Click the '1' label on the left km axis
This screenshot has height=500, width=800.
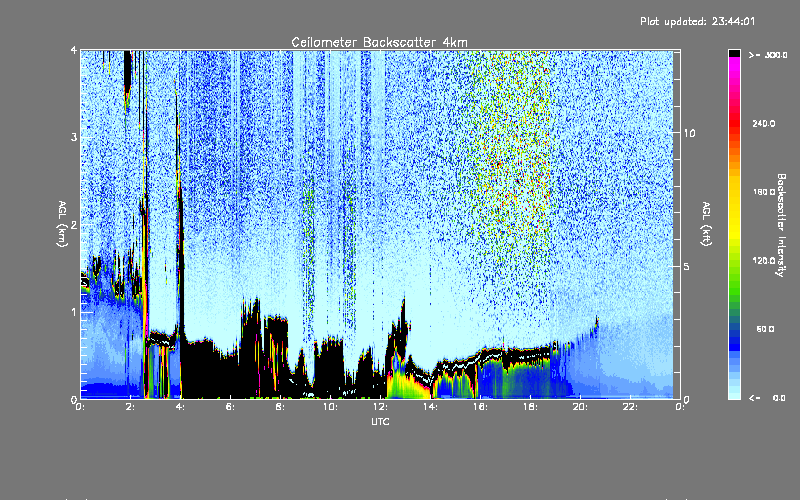[74, 312]
